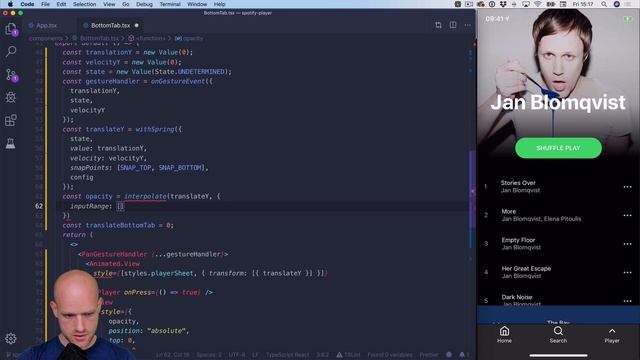640x360 pixels.
Task: Click the Prettier status bar item
Action: (429, 355)
